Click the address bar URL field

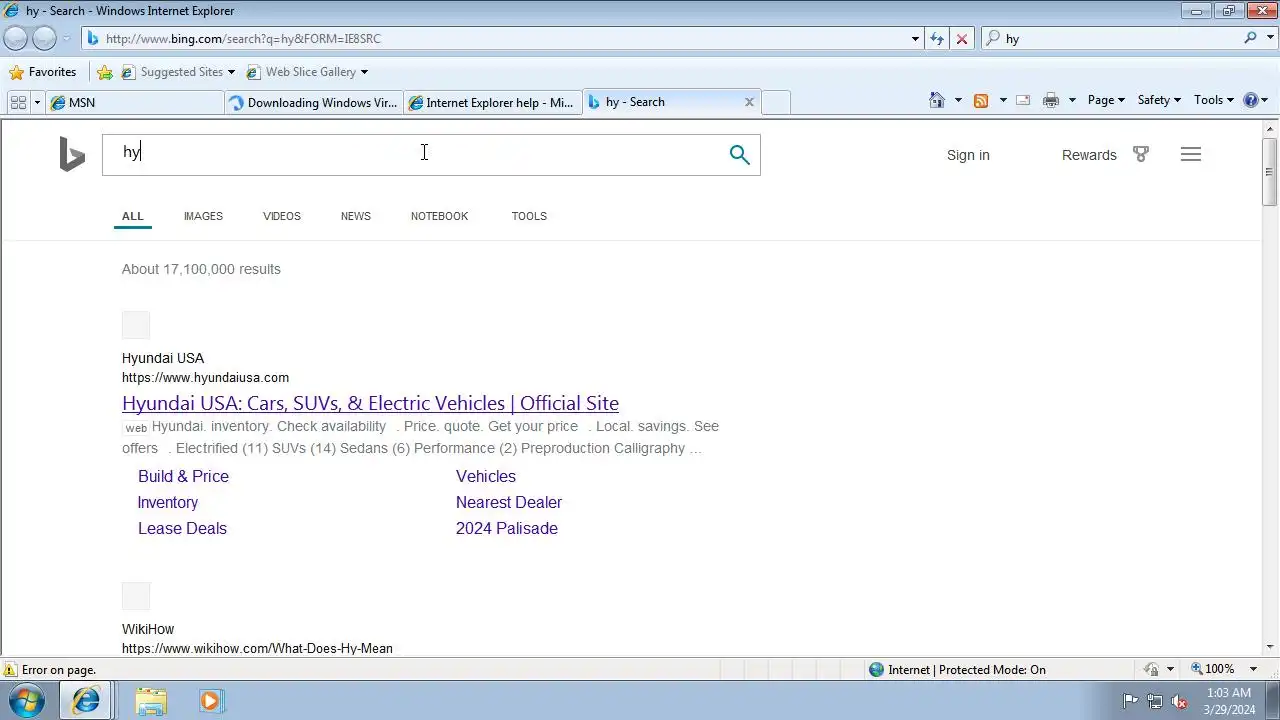[x=495, y=38]
